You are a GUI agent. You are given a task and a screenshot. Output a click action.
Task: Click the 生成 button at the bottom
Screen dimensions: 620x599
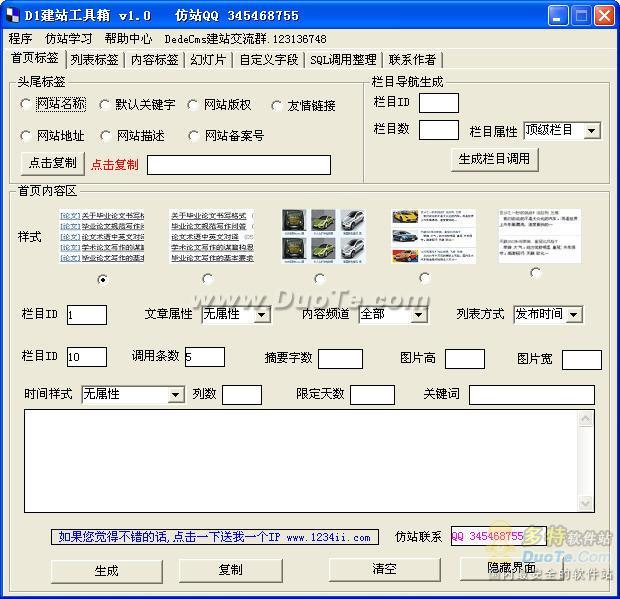point(106,571)
